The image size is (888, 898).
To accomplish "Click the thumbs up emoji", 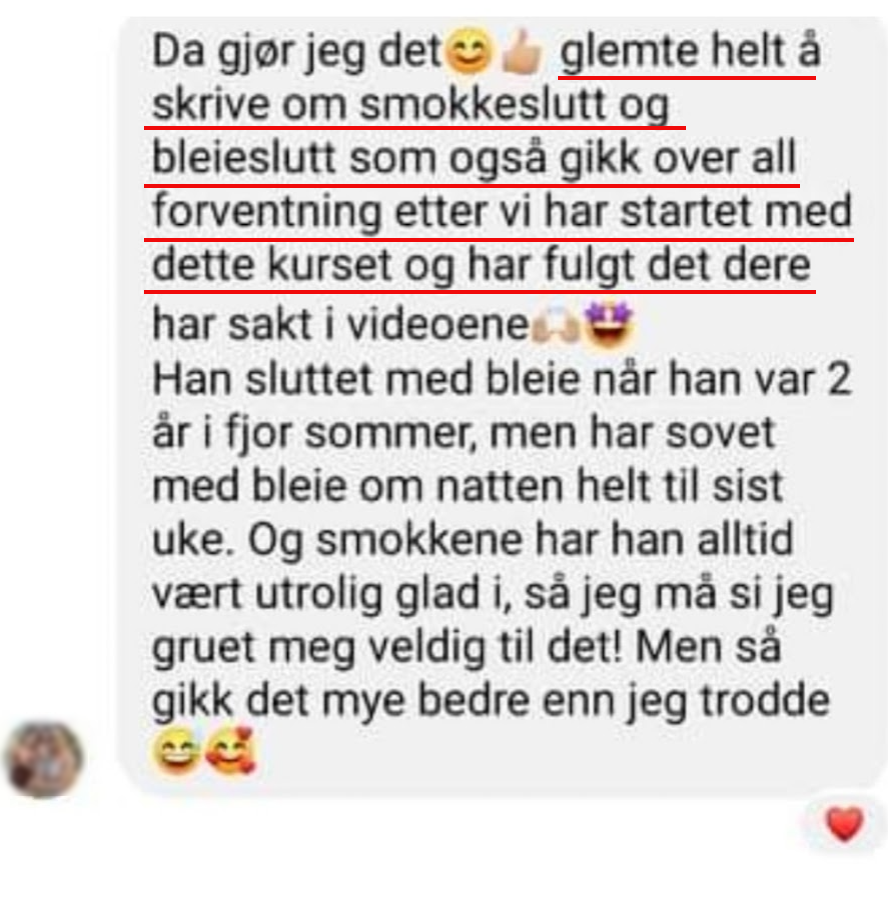I will [522, 52].
